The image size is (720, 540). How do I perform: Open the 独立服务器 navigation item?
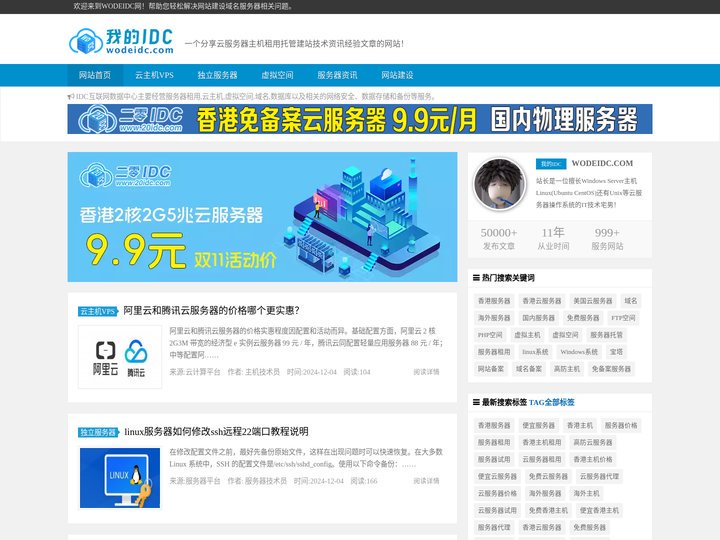[217, 75]
